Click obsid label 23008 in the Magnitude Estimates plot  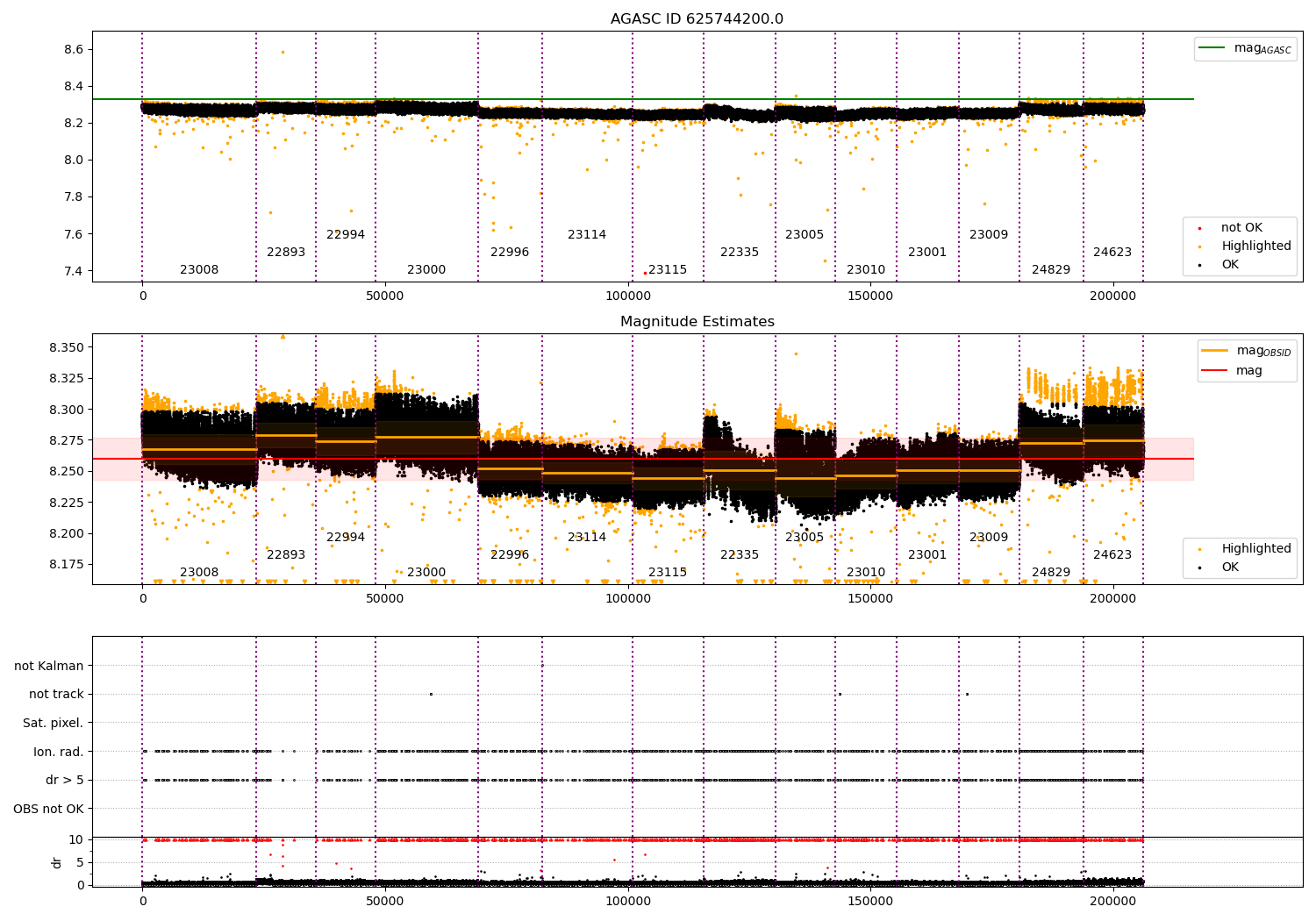pos(199,573)
